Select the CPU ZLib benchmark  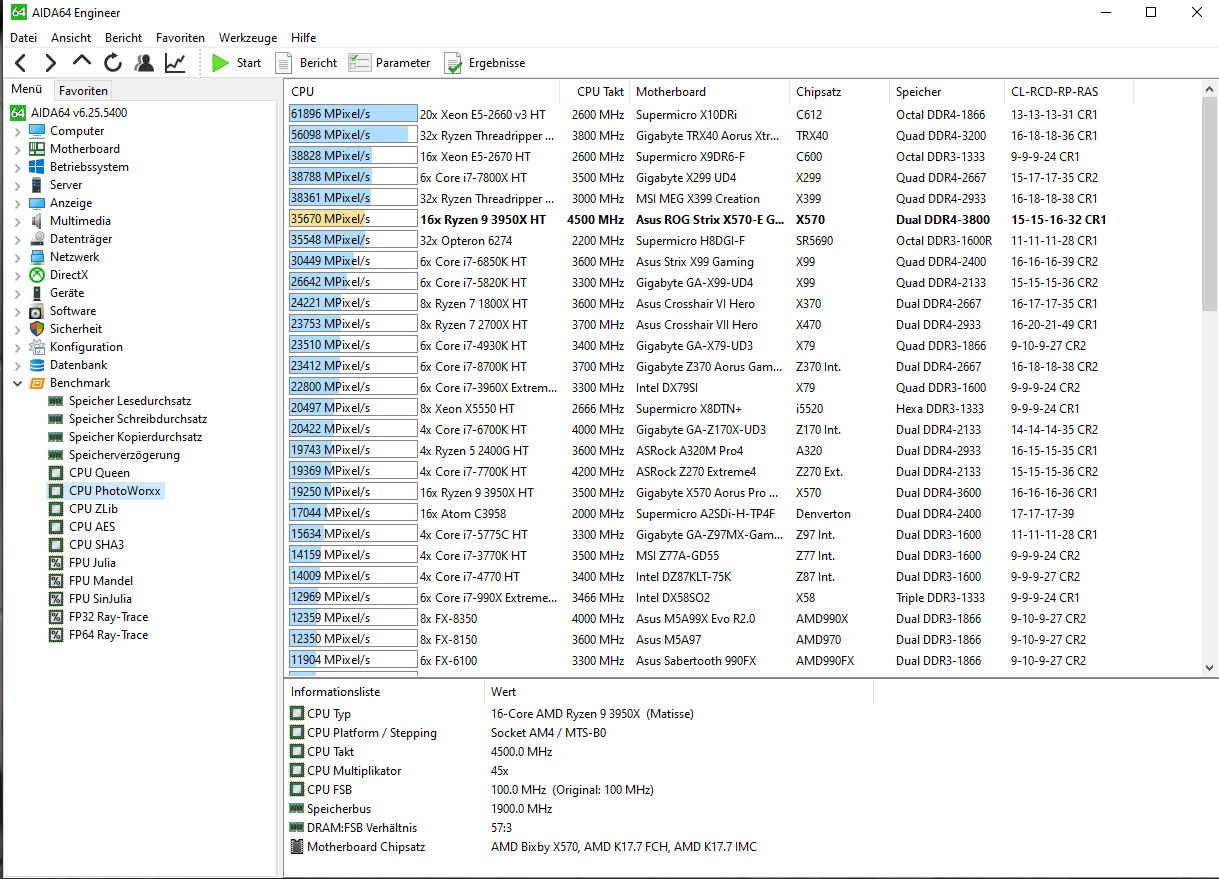click(x=93, y=509)
